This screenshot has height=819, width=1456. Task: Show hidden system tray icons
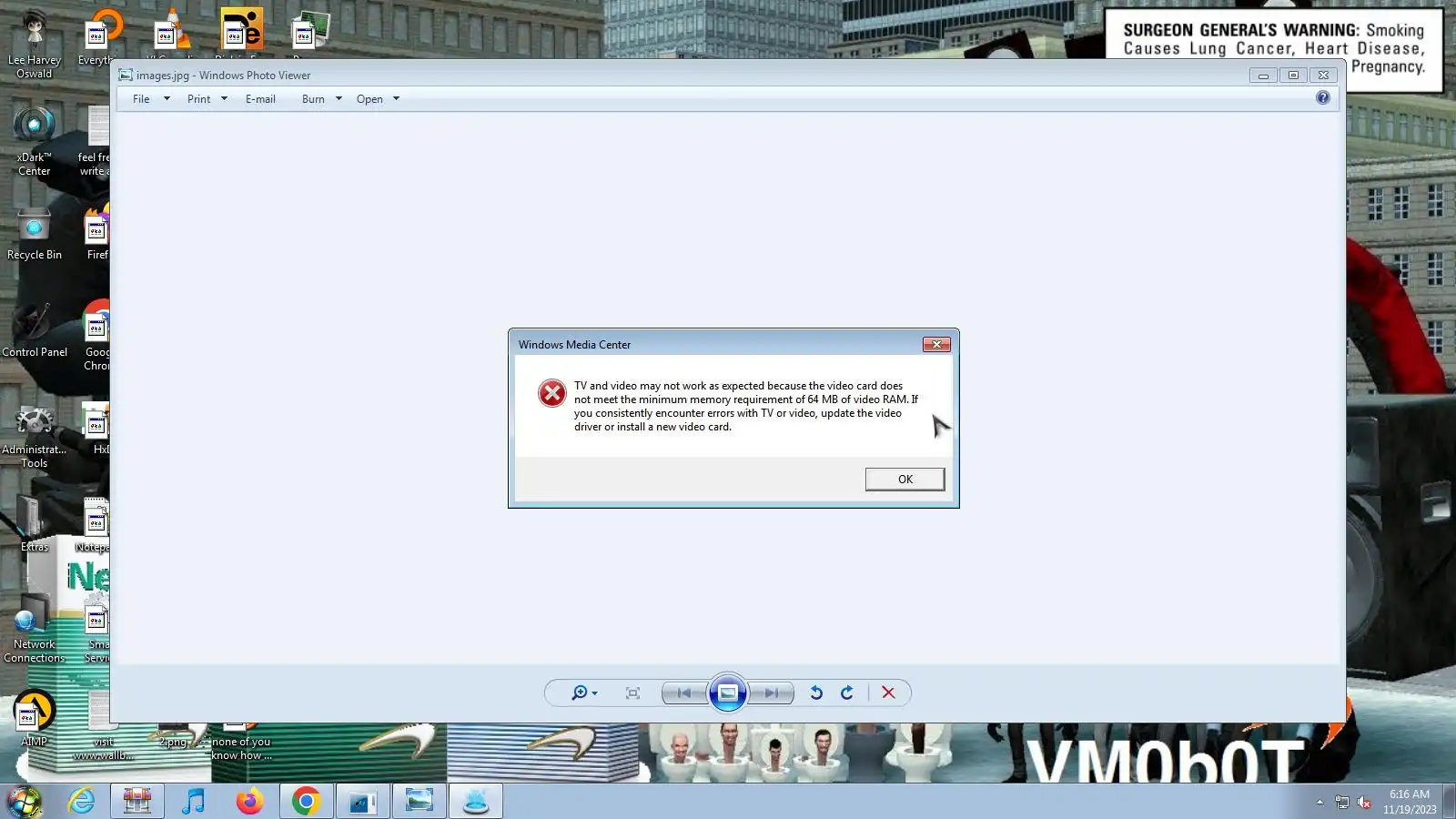tap(1319, 802)
